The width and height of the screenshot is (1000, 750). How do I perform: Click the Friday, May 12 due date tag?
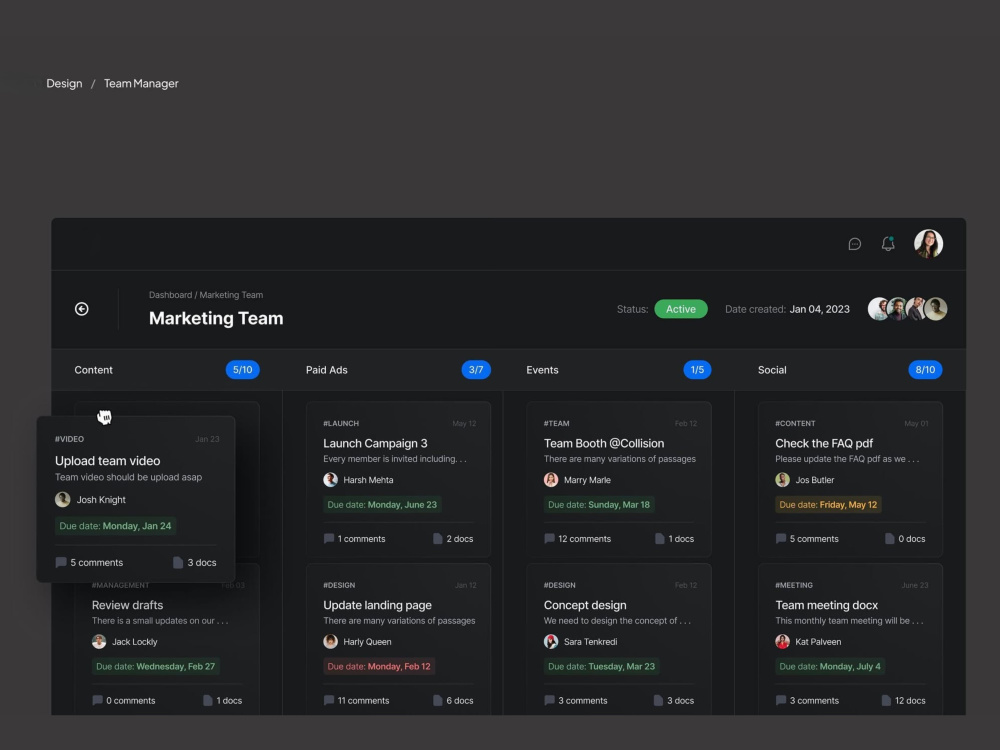(x=828, y=504)
